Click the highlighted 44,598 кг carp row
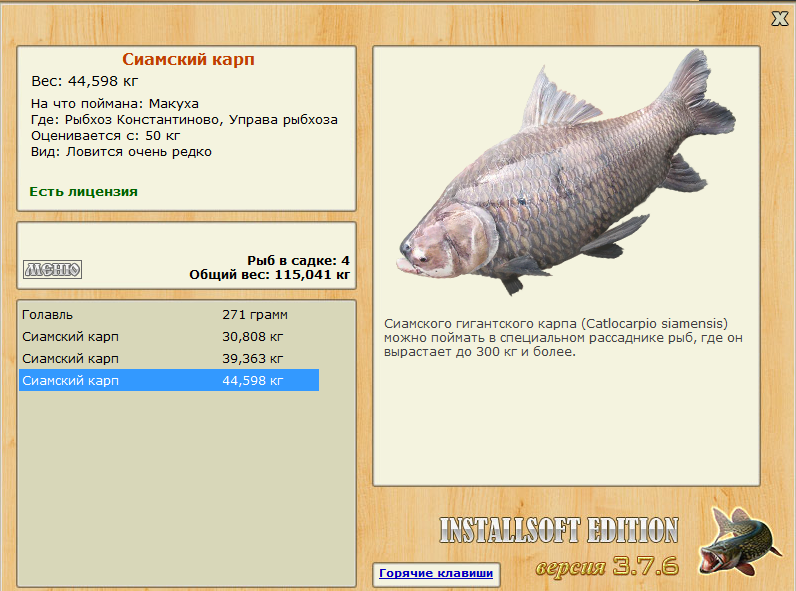Image resolution: width=796 pixels, height=591 pixels. click(169, 380)
